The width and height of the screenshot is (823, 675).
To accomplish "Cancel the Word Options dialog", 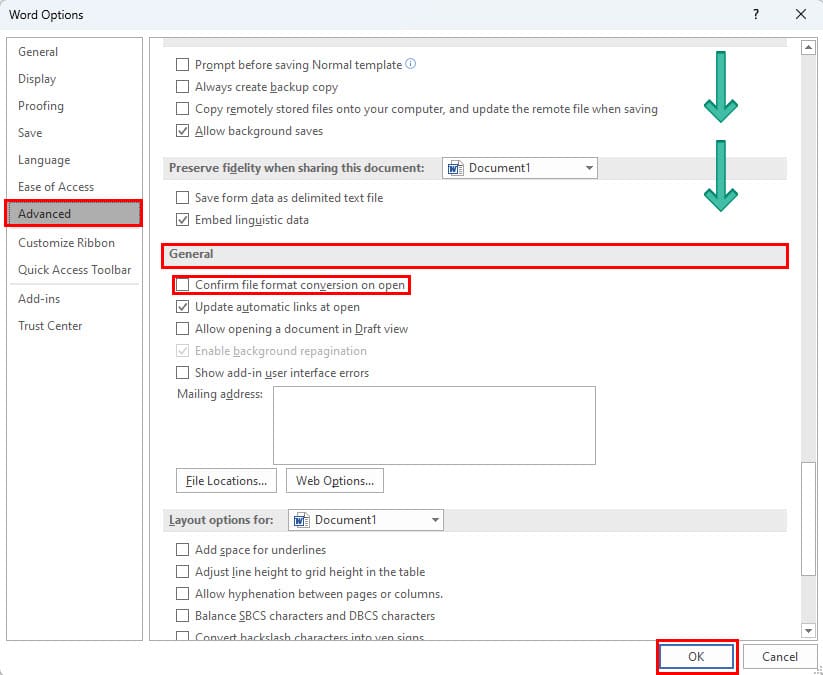I will pyautogui.click(x=779, y=657).
